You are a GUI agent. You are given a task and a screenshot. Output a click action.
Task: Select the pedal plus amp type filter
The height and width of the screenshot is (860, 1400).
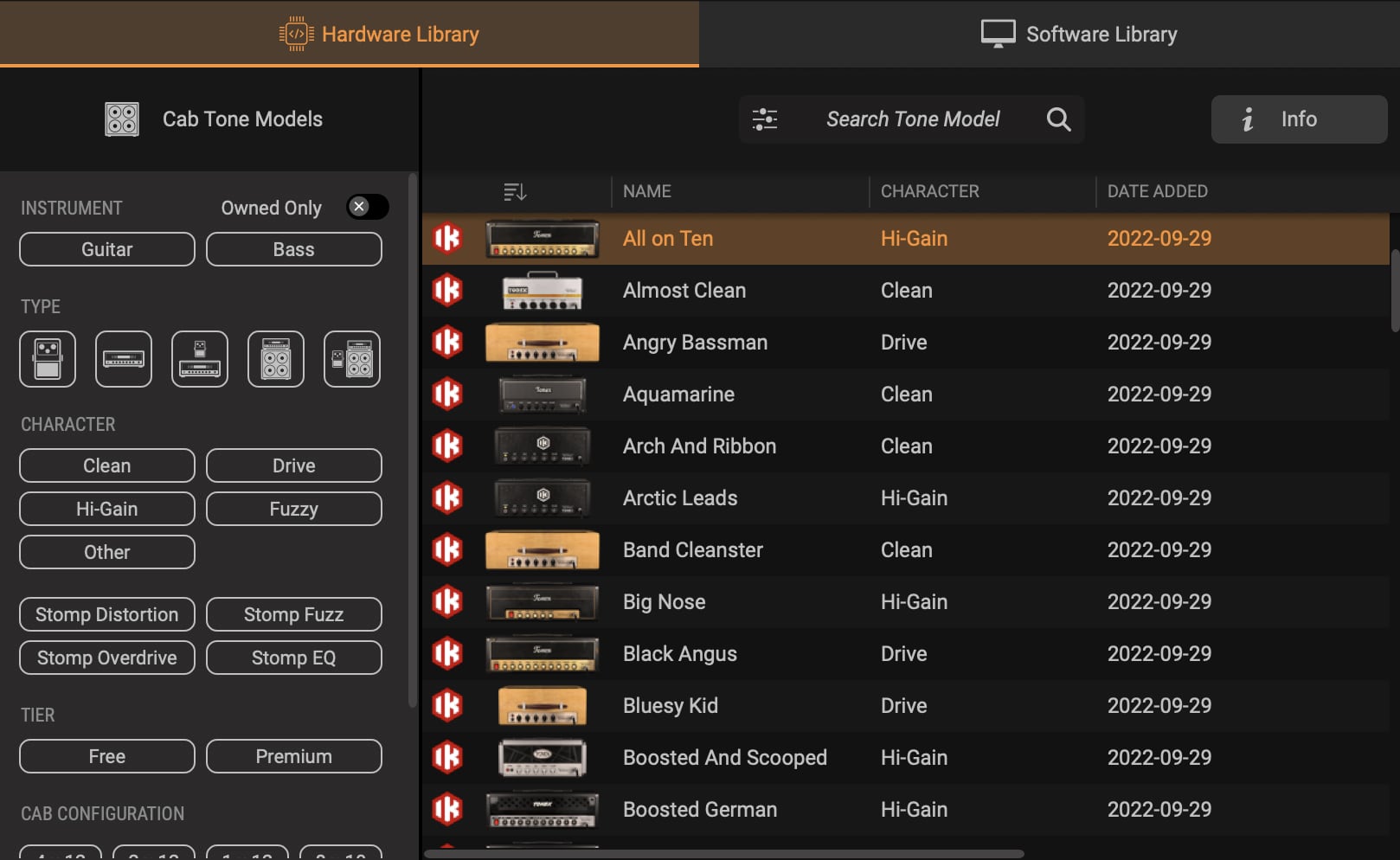(200, 359)
